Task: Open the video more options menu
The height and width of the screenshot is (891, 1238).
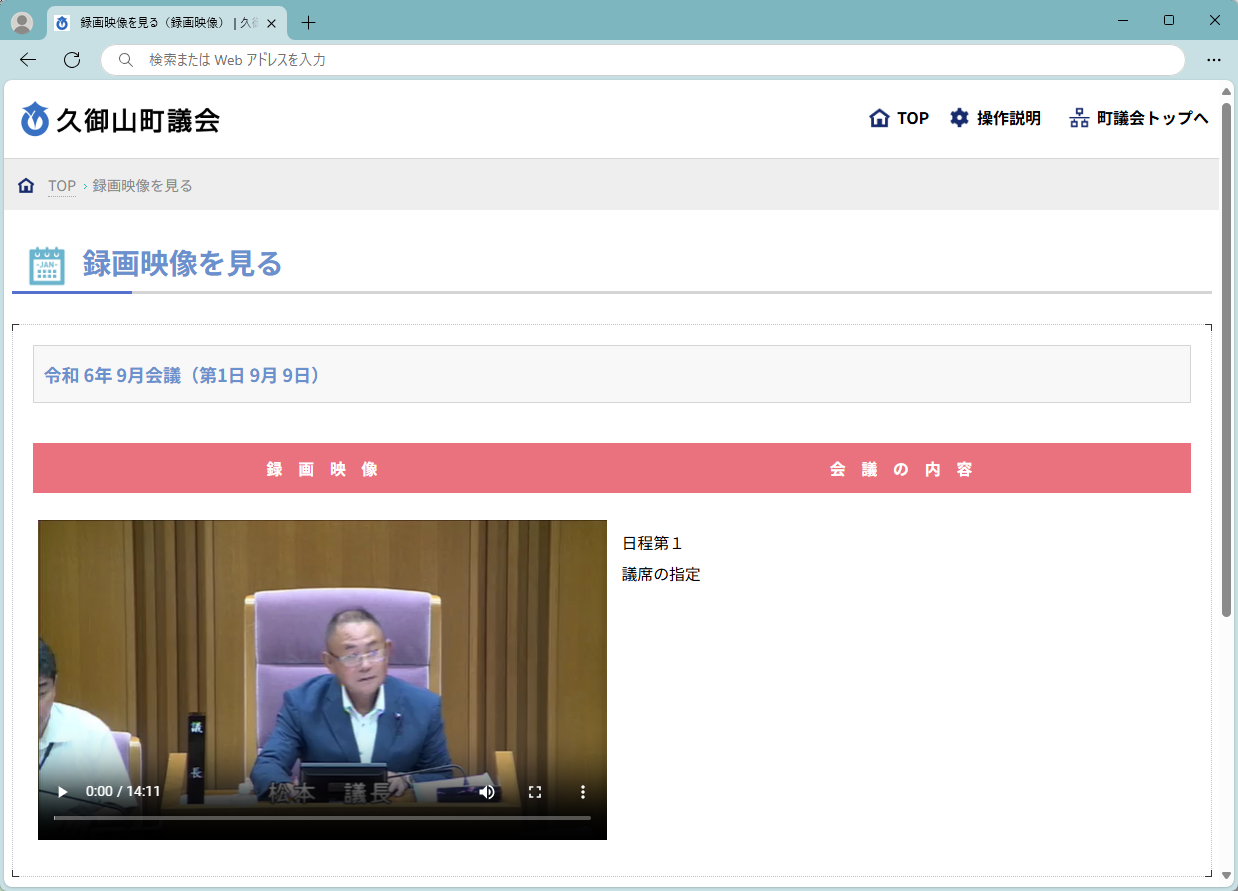Action: pos(583,791)
